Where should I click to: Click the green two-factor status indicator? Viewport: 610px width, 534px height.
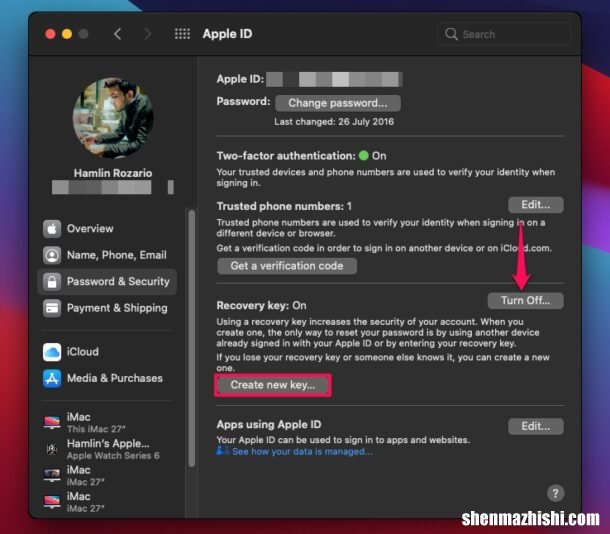coord(363,156)
